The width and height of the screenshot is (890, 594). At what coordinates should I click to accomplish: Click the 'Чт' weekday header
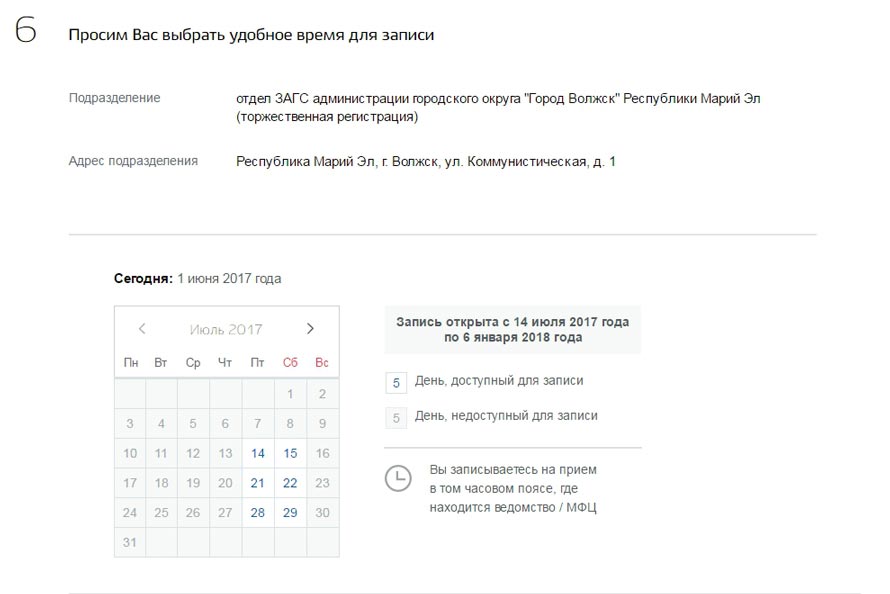pyautogui.click(x=225, y=363)
